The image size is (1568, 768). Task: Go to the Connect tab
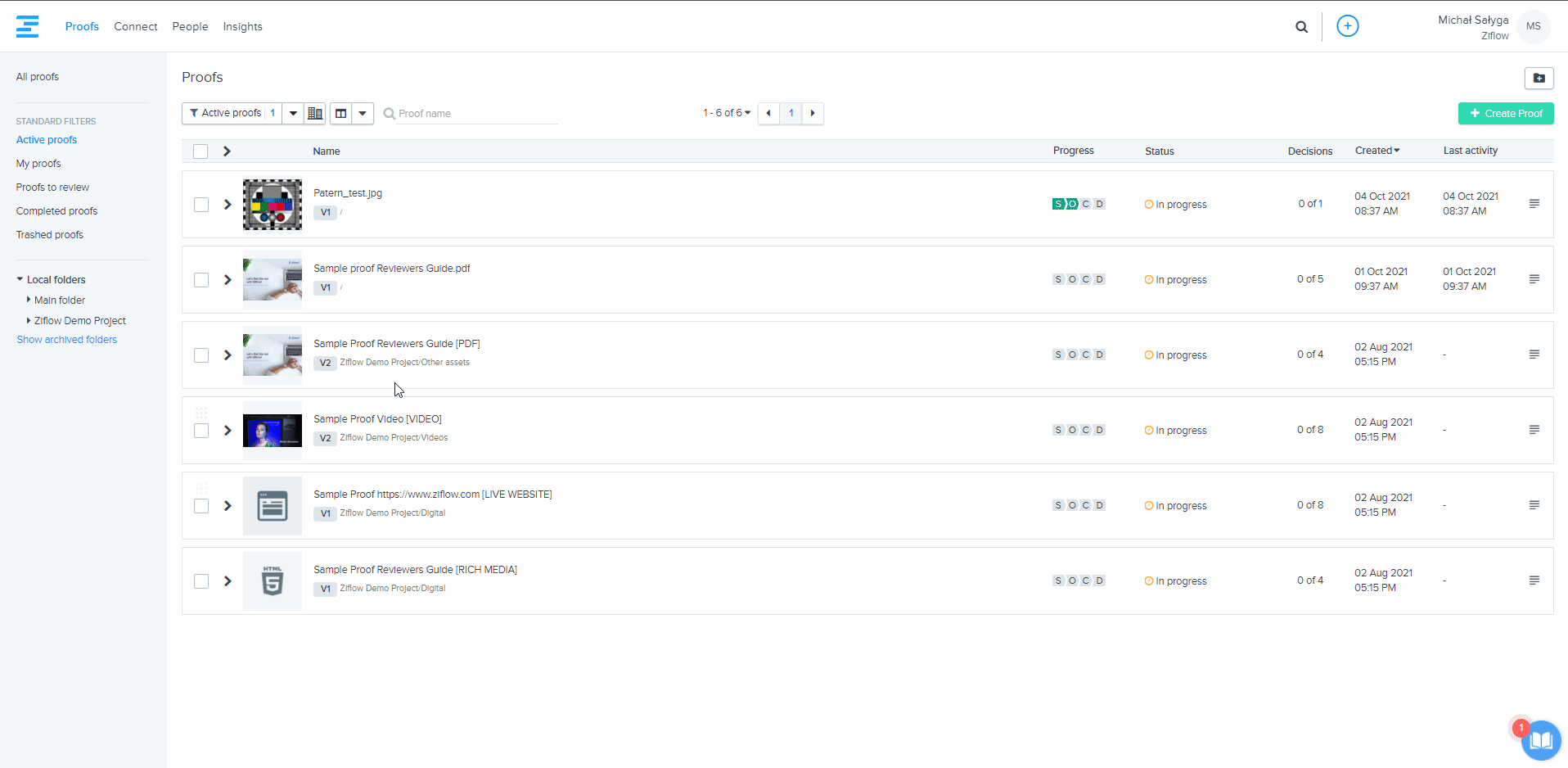pos(135,26)
